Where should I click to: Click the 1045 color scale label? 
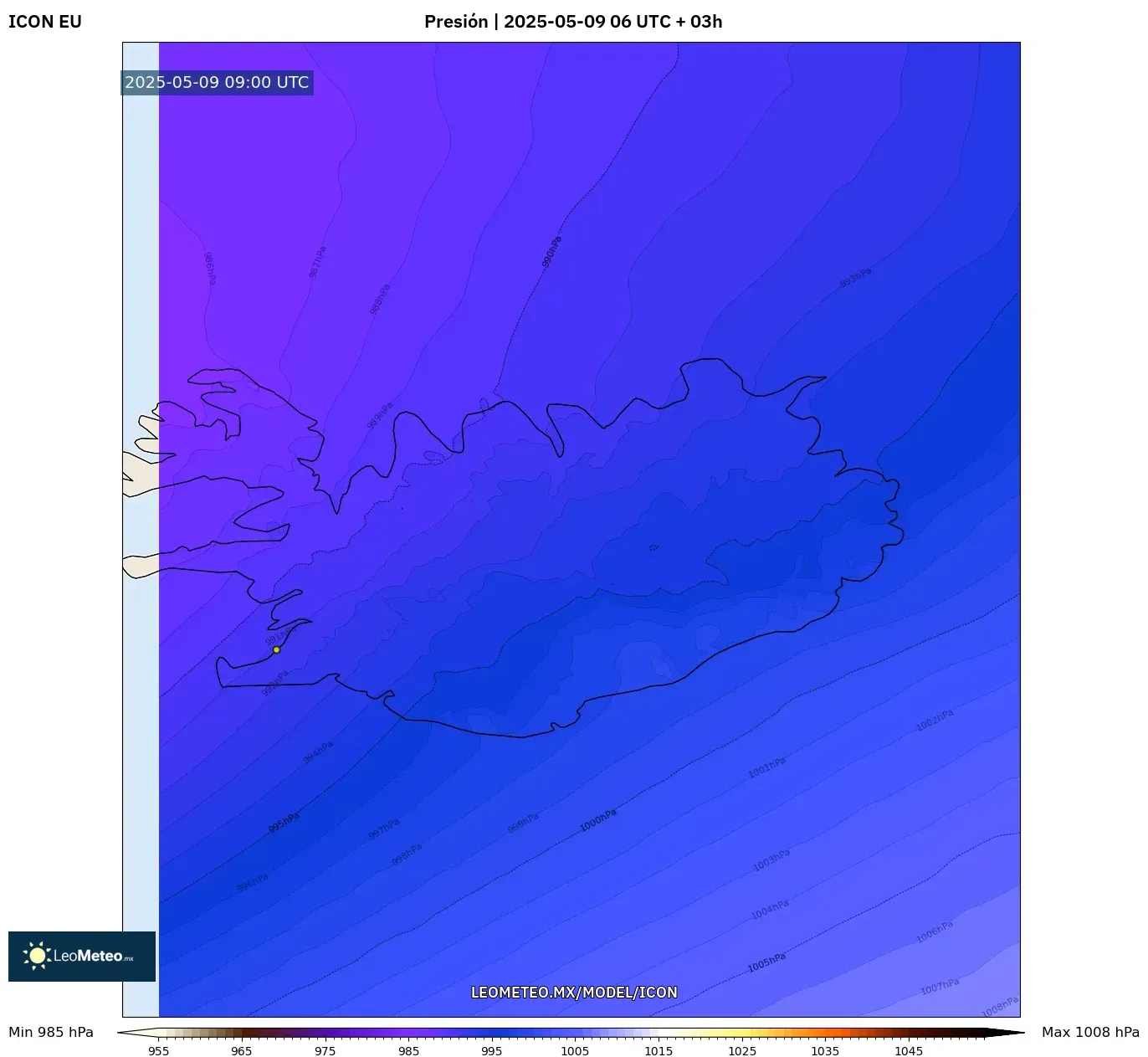coord(909,1051)
